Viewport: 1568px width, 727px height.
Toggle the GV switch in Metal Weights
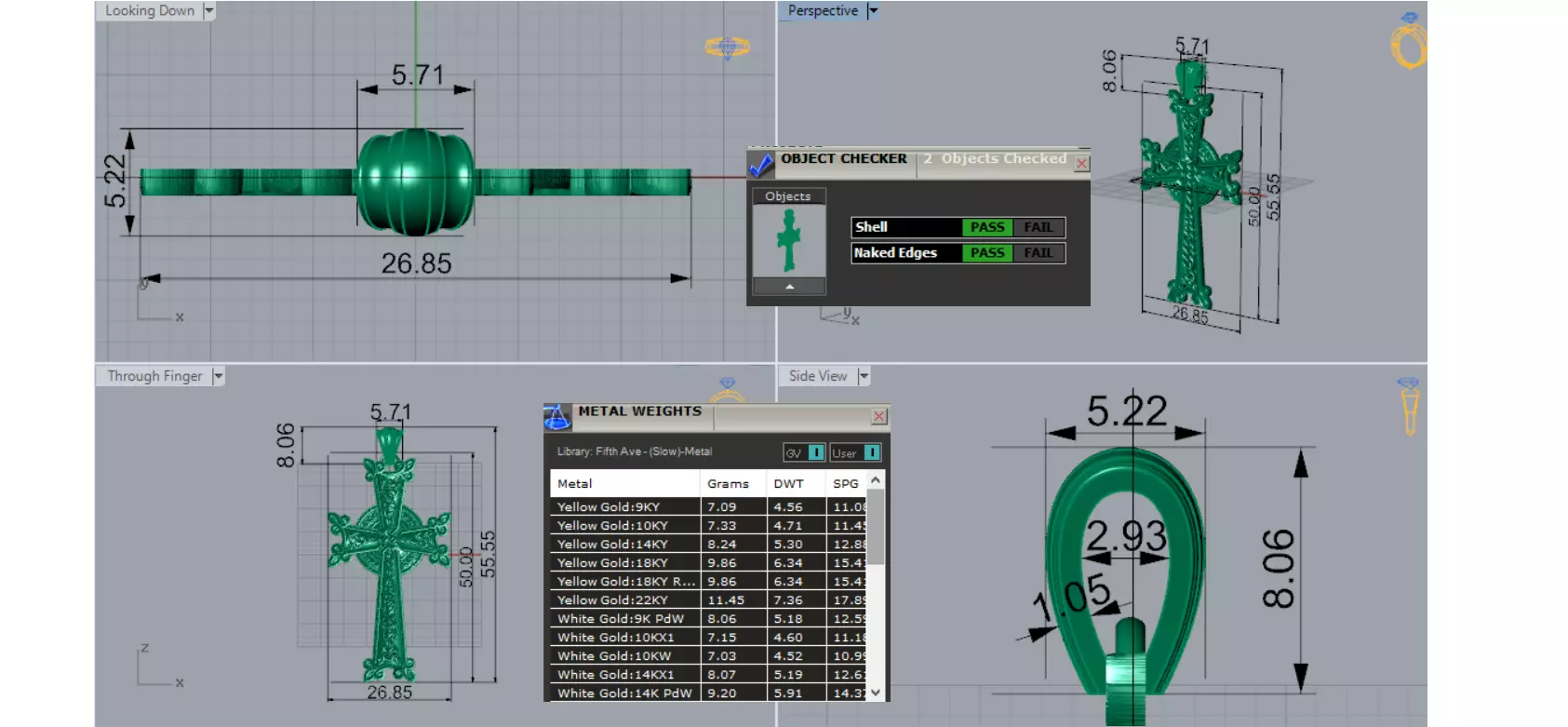[805, 452]
